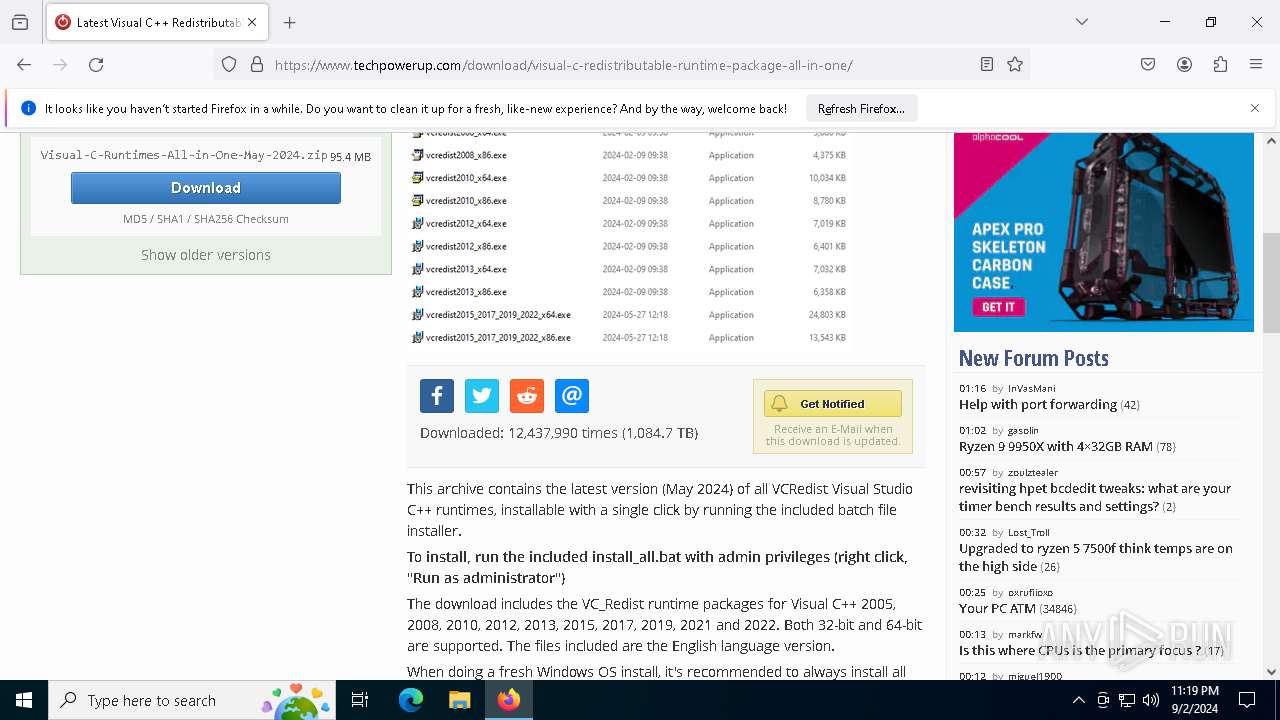Image resolution: width=1280 pixels, height=720 pixels.
Task: Expand Show older versions
Action: [x=206, y=255]
